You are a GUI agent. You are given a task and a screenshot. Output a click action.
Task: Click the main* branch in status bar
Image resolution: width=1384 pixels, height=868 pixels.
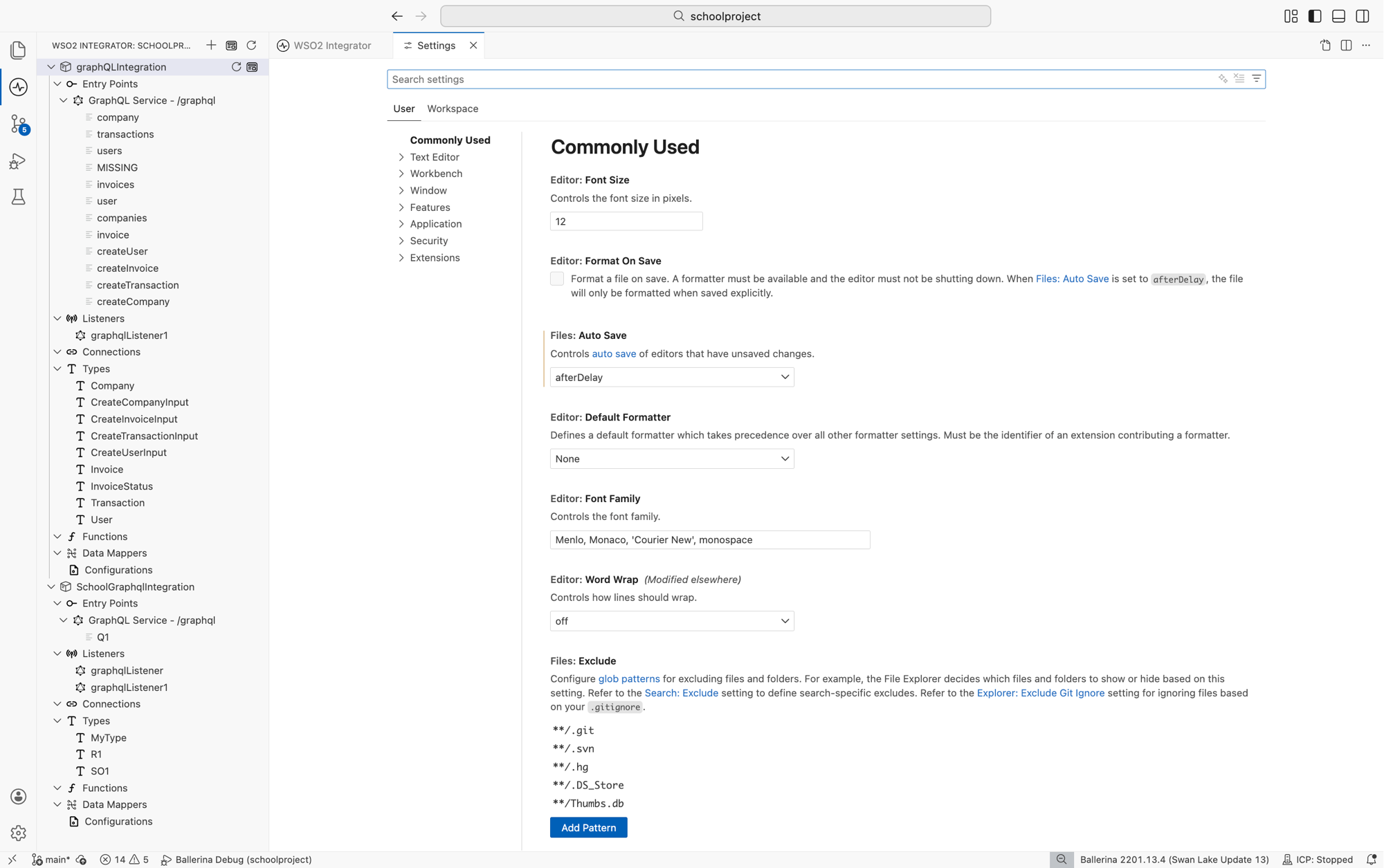tap(51, 860)
